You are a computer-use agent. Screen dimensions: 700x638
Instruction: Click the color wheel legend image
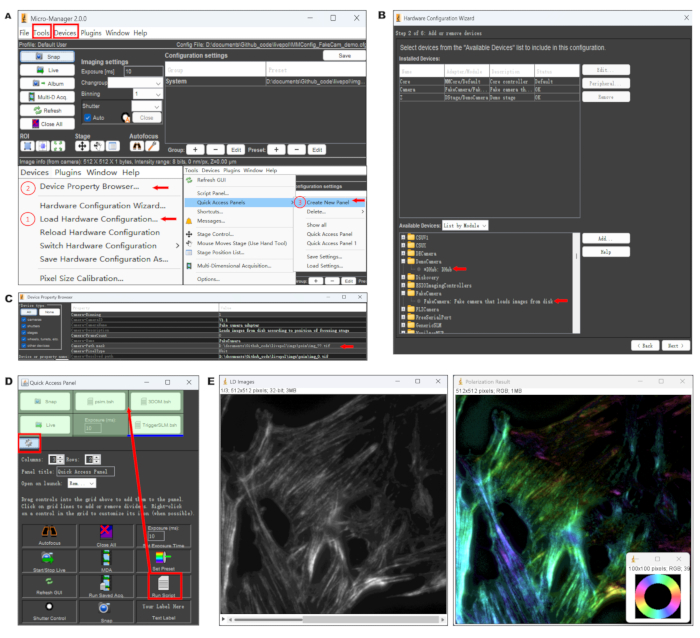pos(657,596)
